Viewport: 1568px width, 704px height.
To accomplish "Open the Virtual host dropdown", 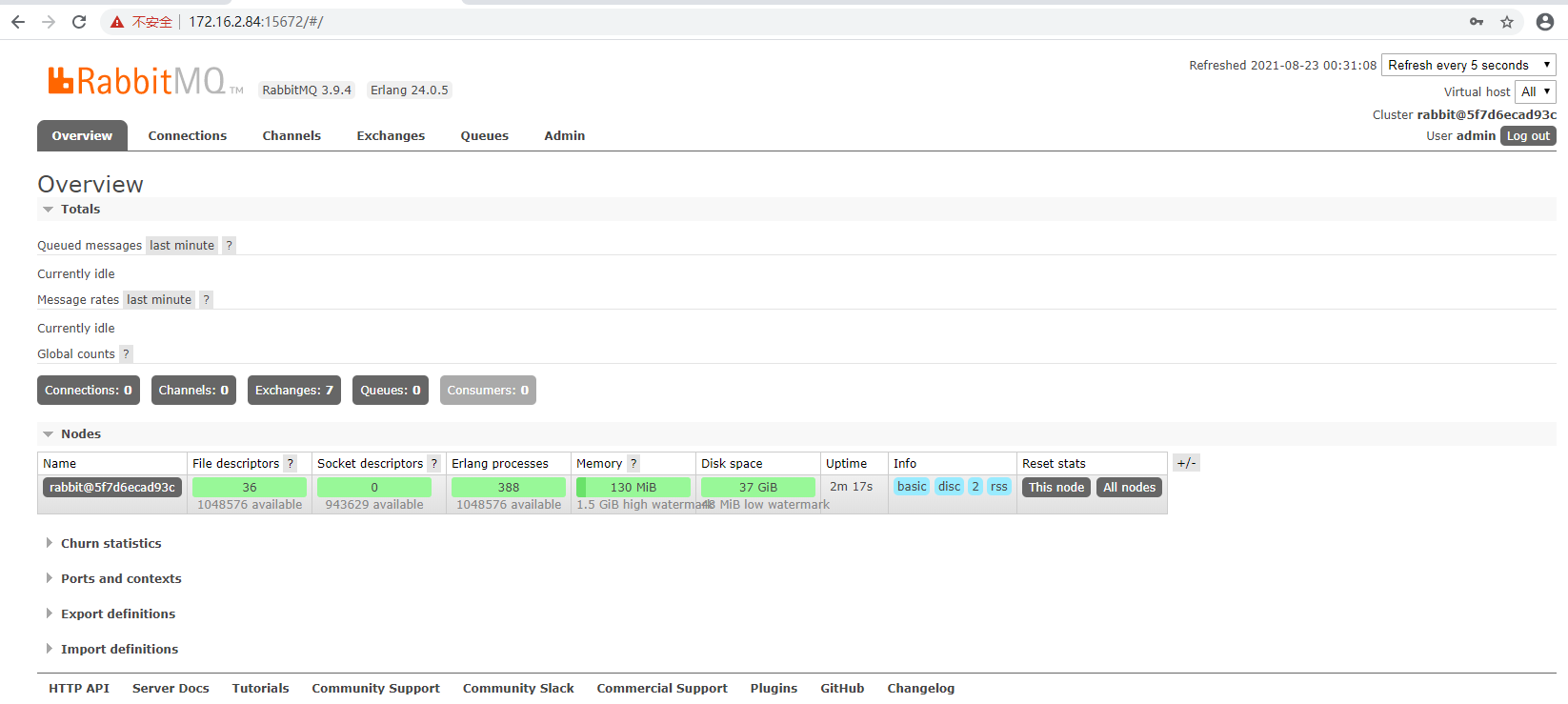I will 1535,91.
